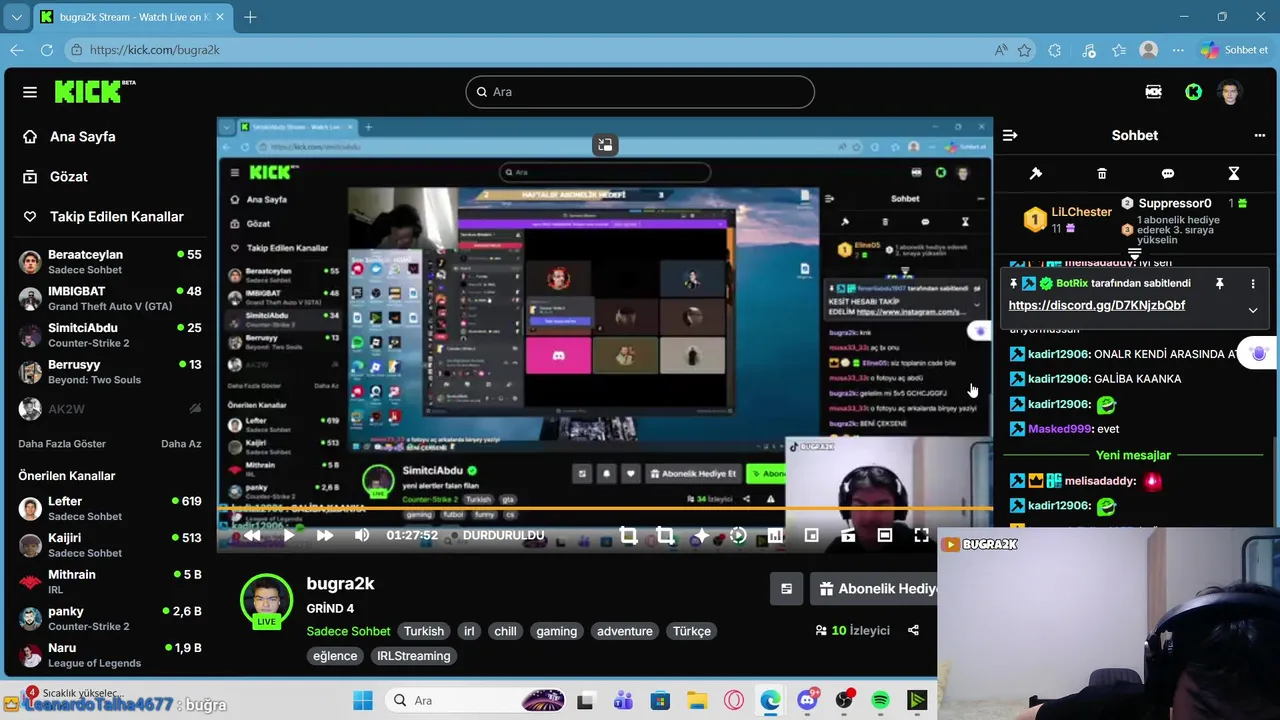The height and width of the screenshot is (720, 1280).
Task: Open the offline AK2W channel
Action: (x=110, y=409)
